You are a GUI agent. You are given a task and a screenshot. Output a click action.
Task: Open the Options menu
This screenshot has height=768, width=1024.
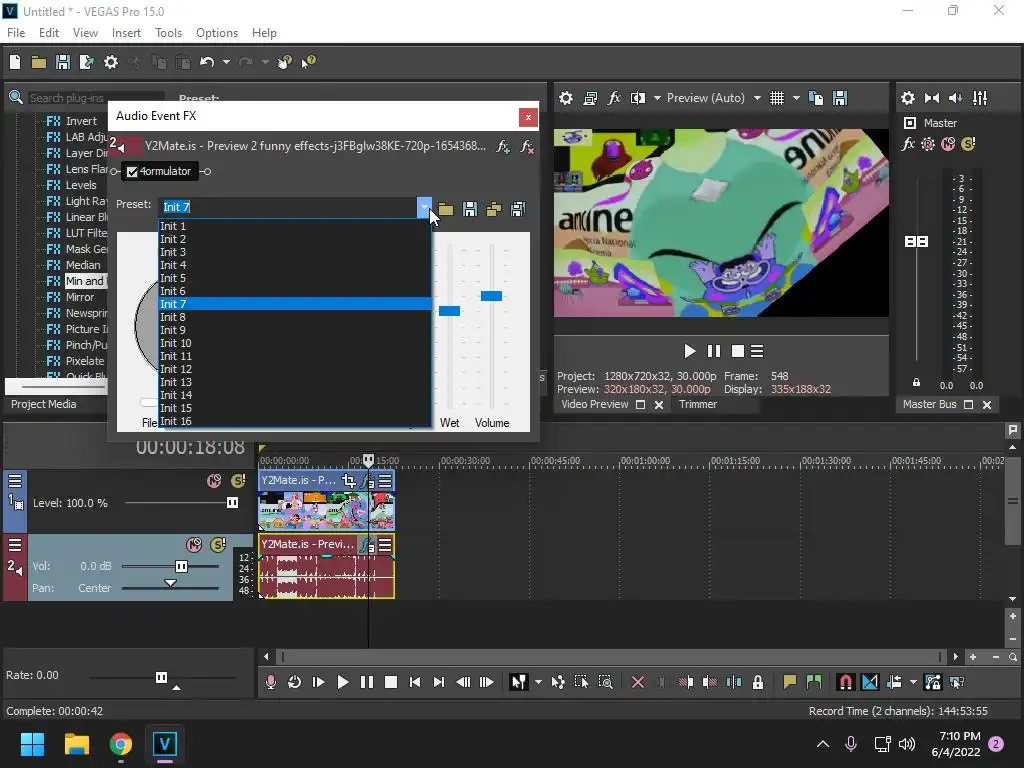[x=217, y=33]
